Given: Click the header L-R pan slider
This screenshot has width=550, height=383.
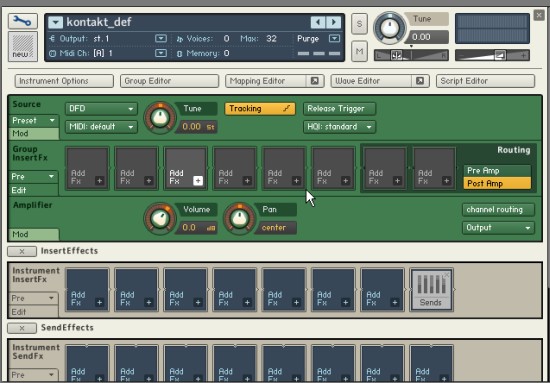Looking at the screenshot, I should tap(411, 55).
